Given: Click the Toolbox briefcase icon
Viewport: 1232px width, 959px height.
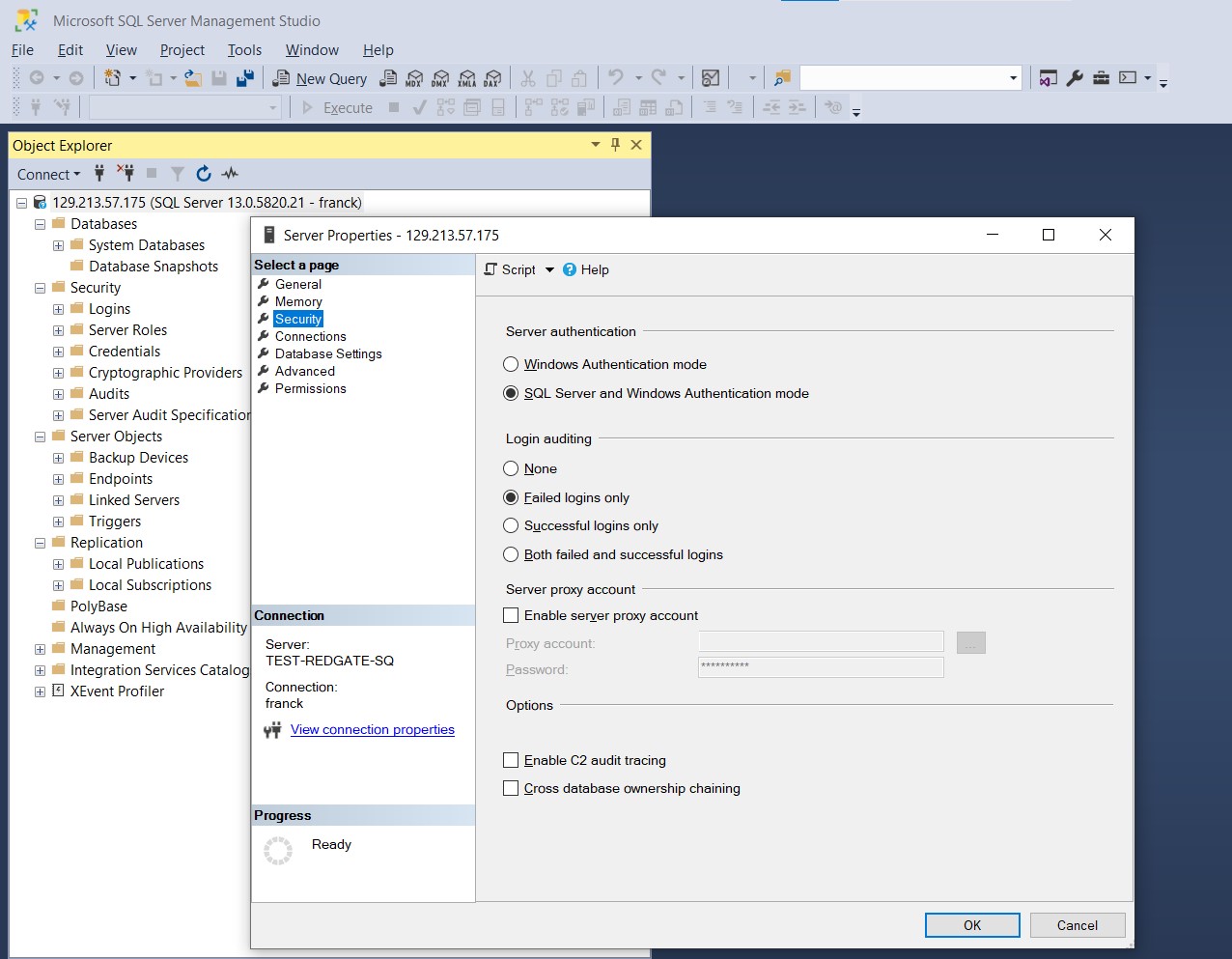Looking at the screenshot, I should tap(1101, 78).
